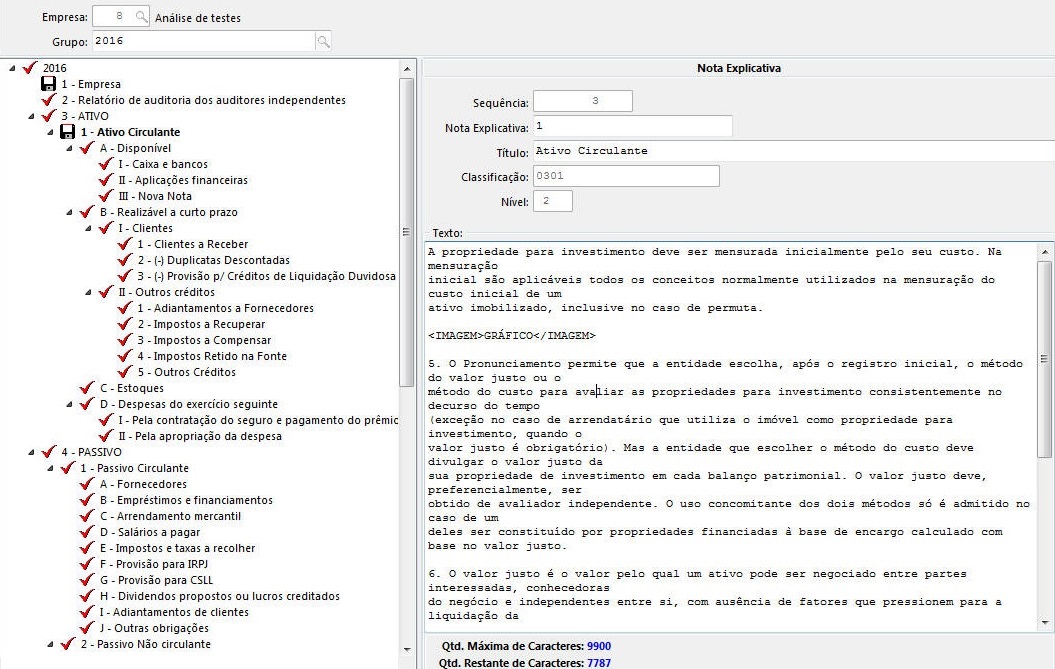Screen dimensions: 1055x669
Task: Select 3 - Impostos a Compensar item
Action: click(204, 340)
